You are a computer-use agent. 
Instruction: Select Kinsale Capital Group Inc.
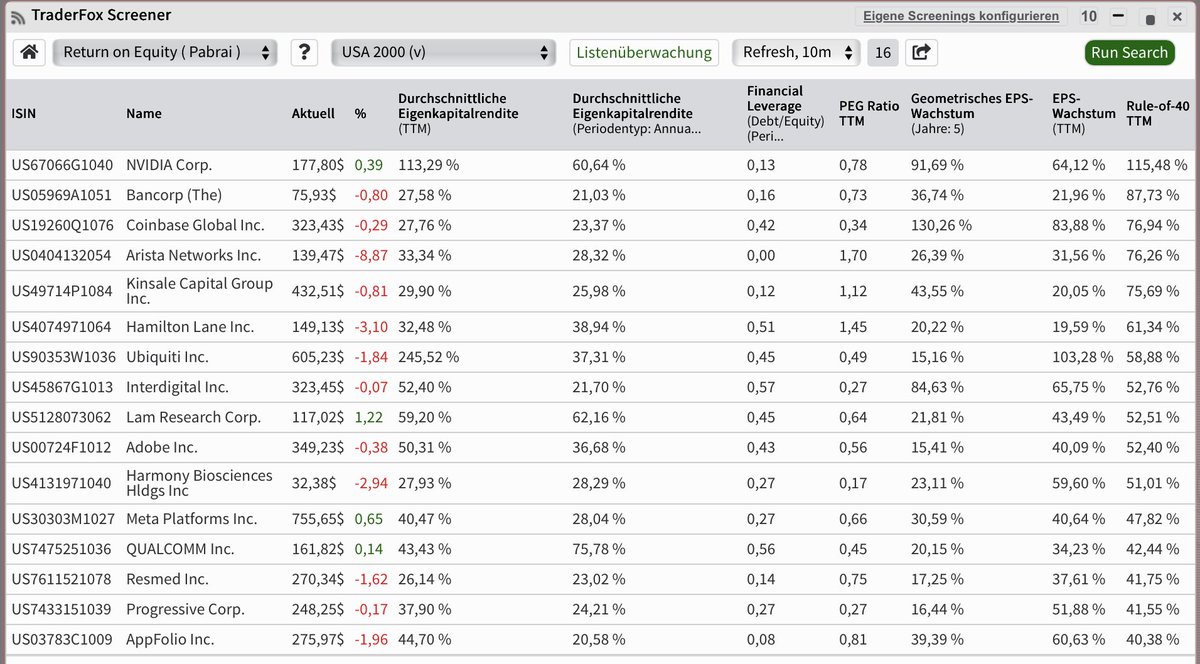coord(199,291)
